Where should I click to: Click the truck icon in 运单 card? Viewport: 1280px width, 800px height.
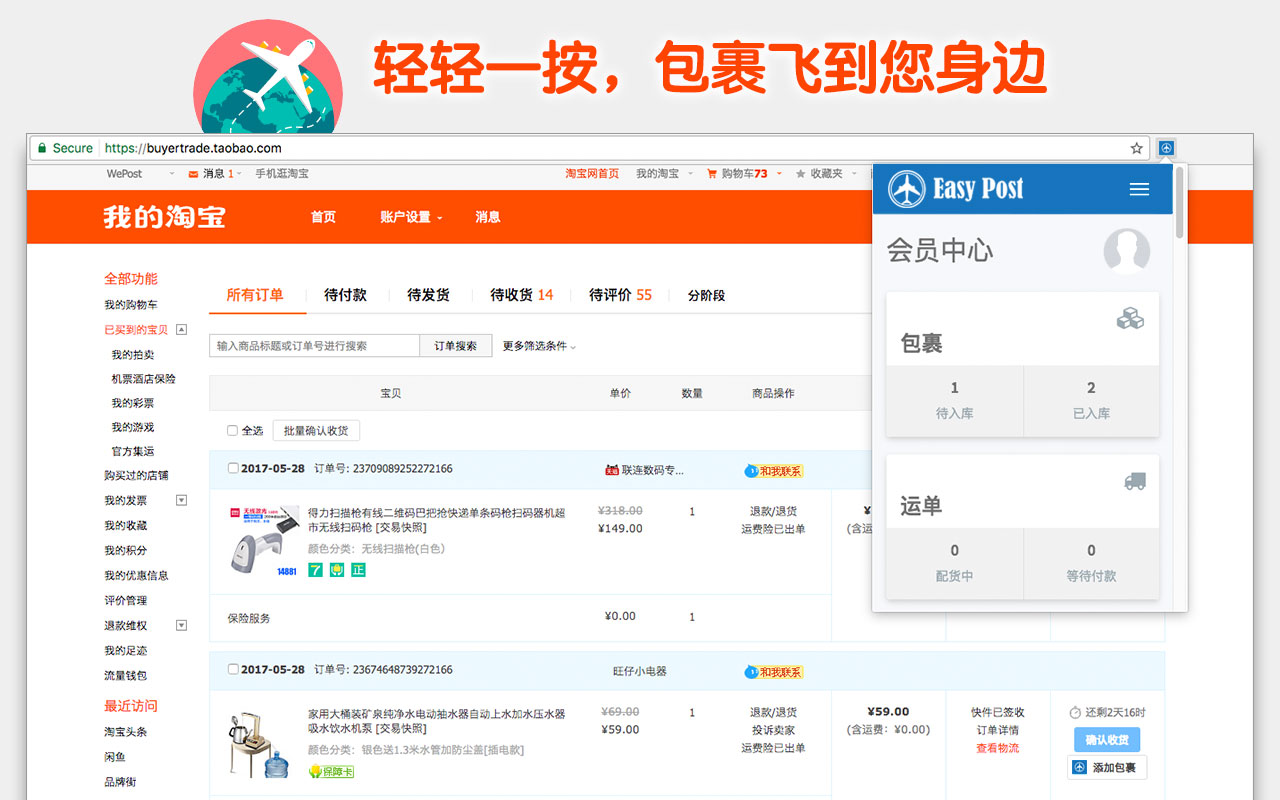click(x=1135, y=482)
